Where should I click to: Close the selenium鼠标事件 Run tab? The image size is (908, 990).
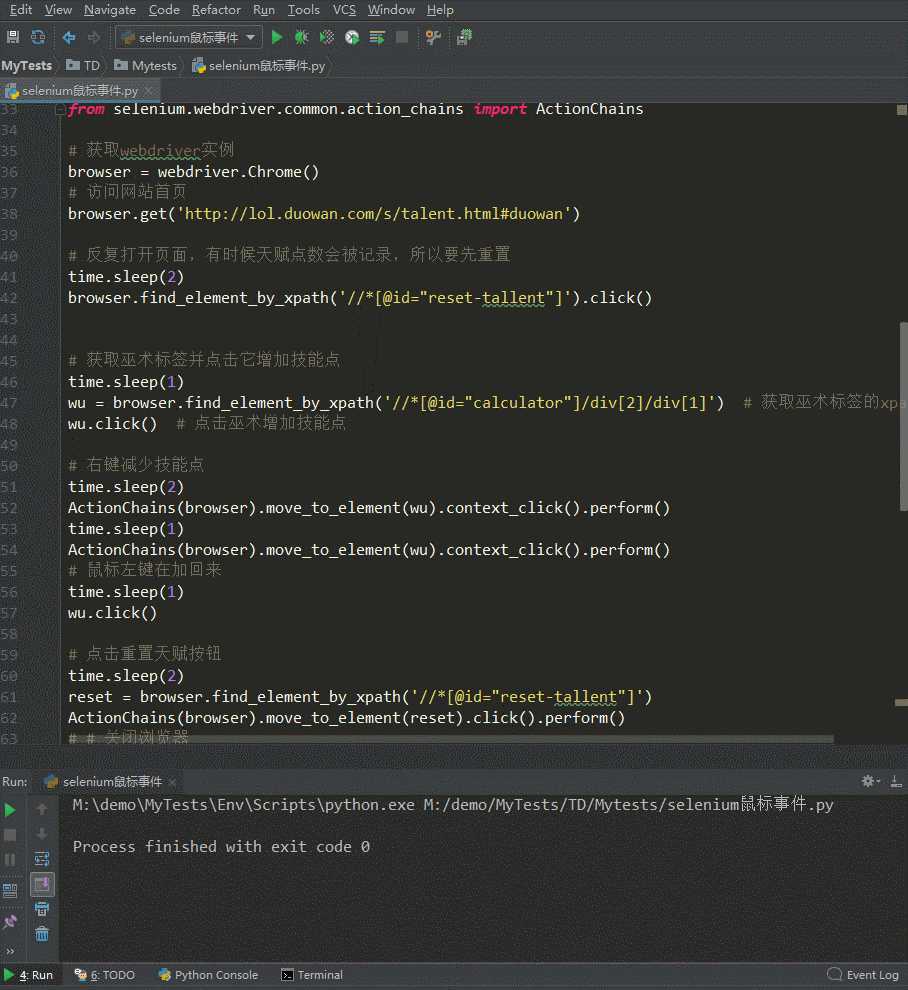coord(172,782)
